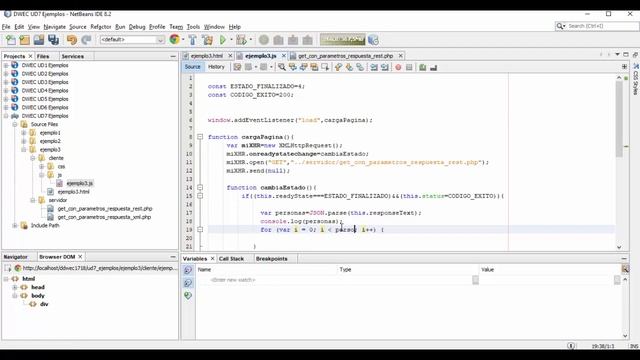Expand the ejemplo1 folder
Viewport: 640px width, 360px height.
pos(24,133)
